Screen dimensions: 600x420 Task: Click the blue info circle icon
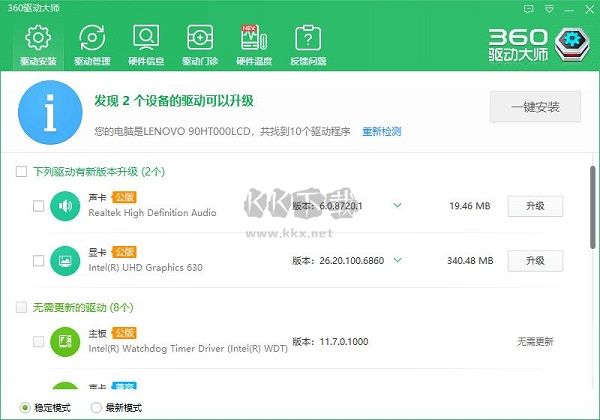coord(50,112)
